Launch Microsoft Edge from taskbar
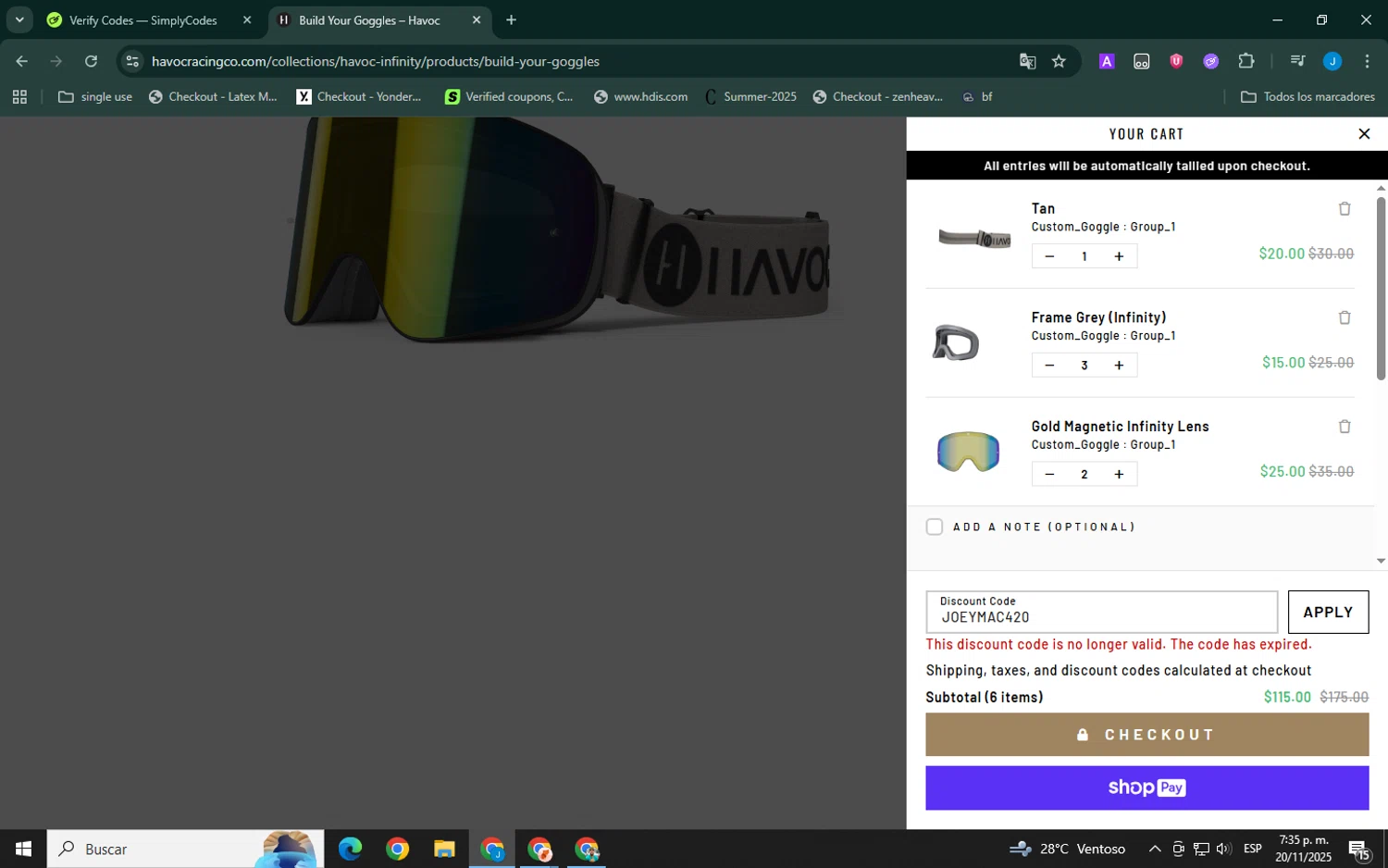This screenshot has width=1388, height=868. pos(350,849)
